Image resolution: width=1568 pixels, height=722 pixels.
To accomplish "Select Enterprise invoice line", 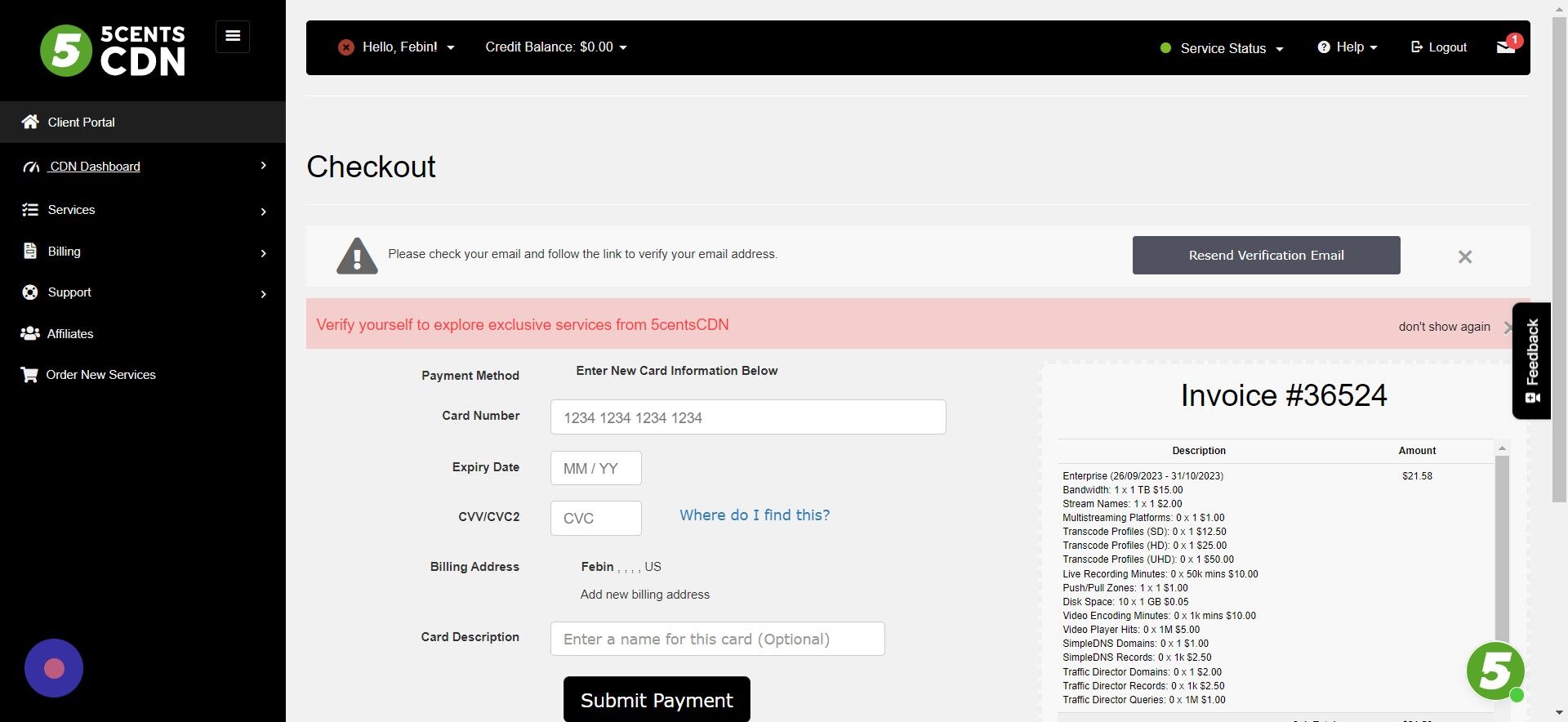I will [x=1143, y=476].
